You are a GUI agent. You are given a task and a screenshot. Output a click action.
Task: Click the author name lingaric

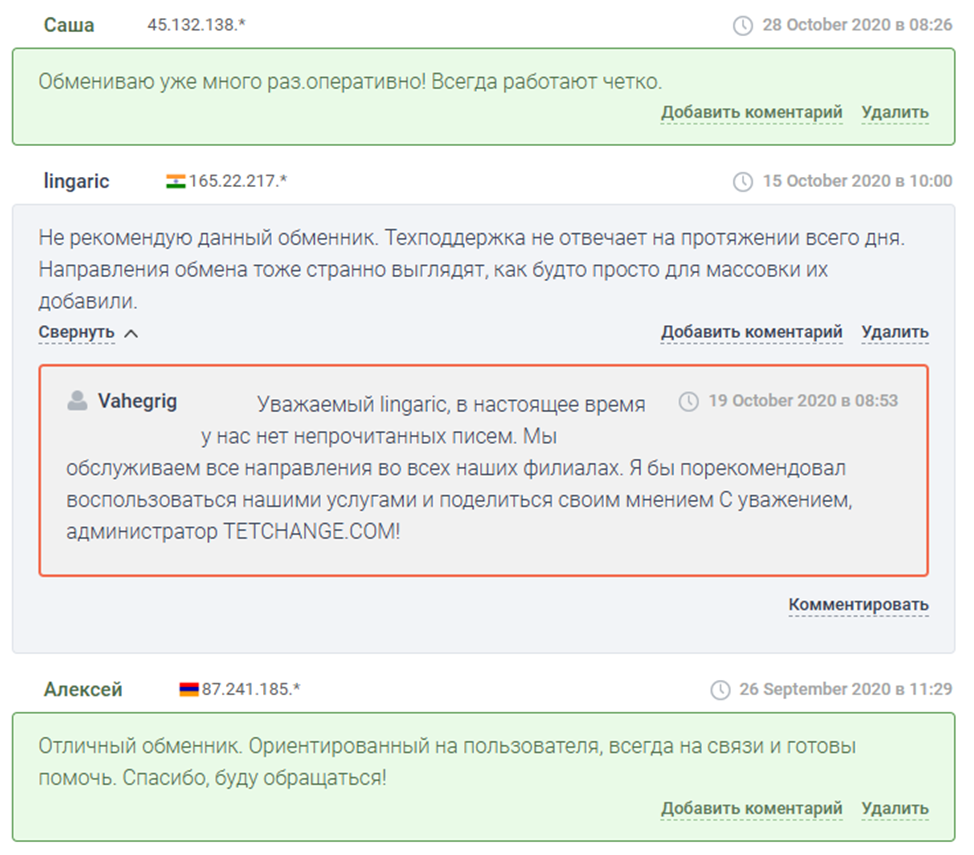pyautogui.click(x=76, y=181)
